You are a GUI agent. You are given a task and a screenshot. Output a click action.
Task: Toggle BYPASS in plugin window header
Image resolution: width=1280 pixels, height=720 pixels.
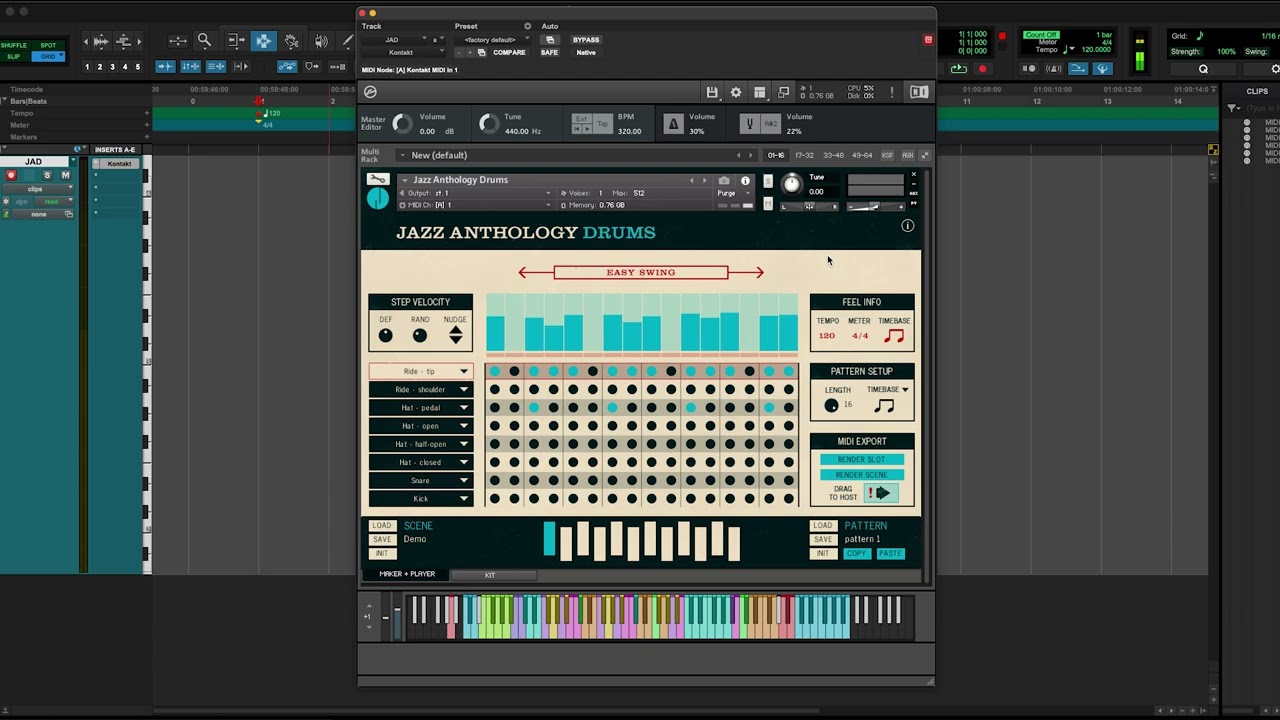(586, 40)
